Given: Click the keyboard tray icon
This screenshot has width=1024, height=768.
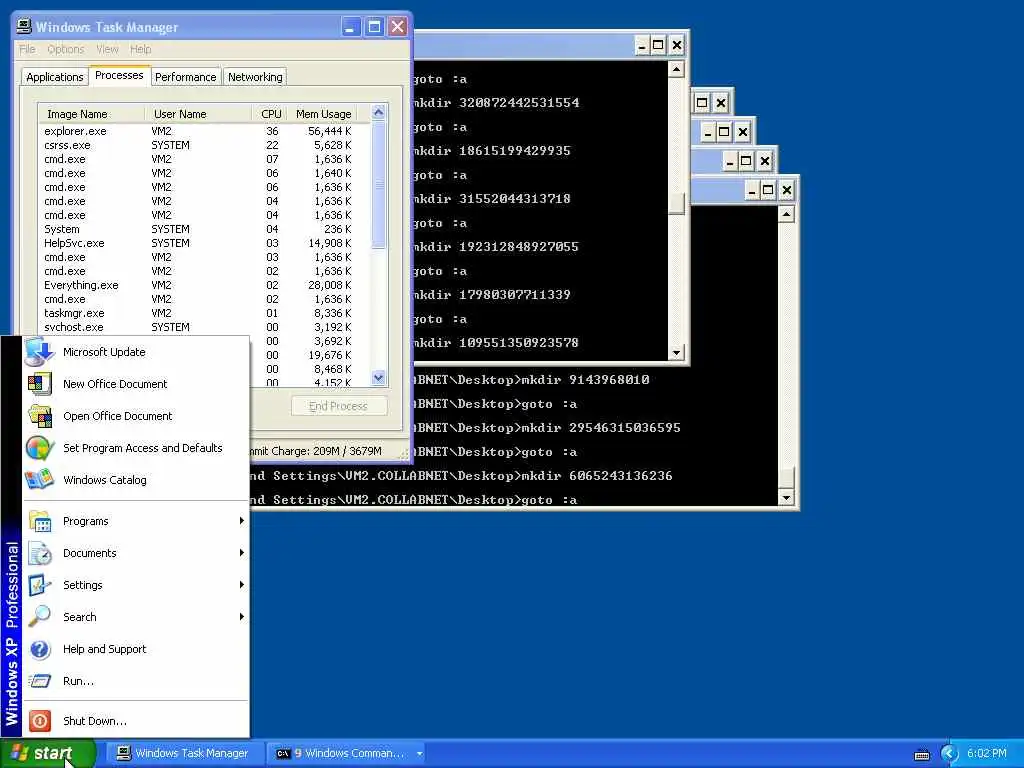Looking at the screenshot, I should [x=922, y=754].
